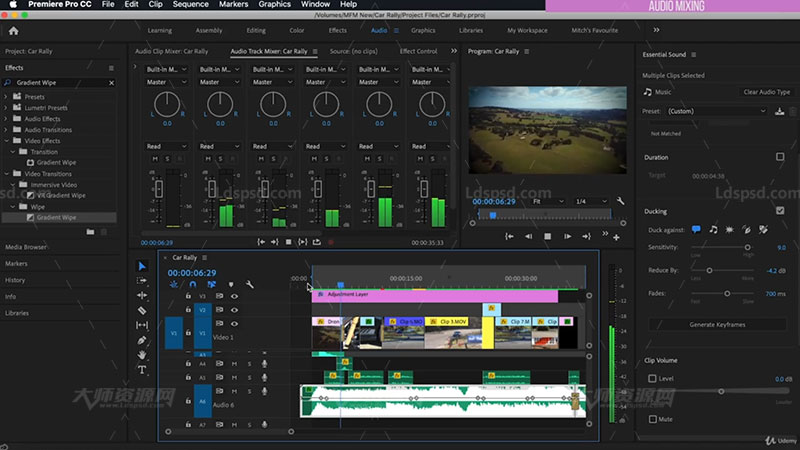Step forward one frame in Program monitor
The height and width of the screenshot is (450, 800).
tap(567, 236)
